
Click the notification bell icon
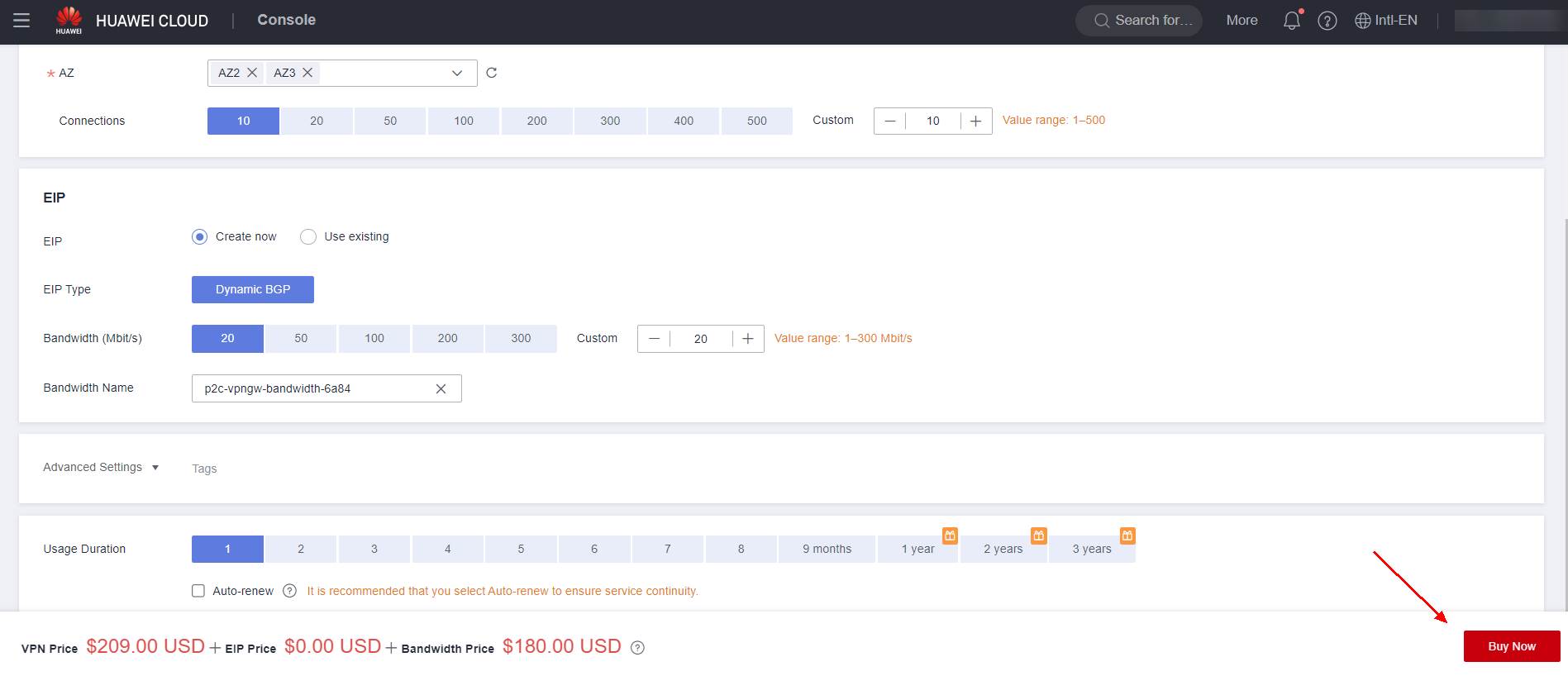tap(1291, 21)
